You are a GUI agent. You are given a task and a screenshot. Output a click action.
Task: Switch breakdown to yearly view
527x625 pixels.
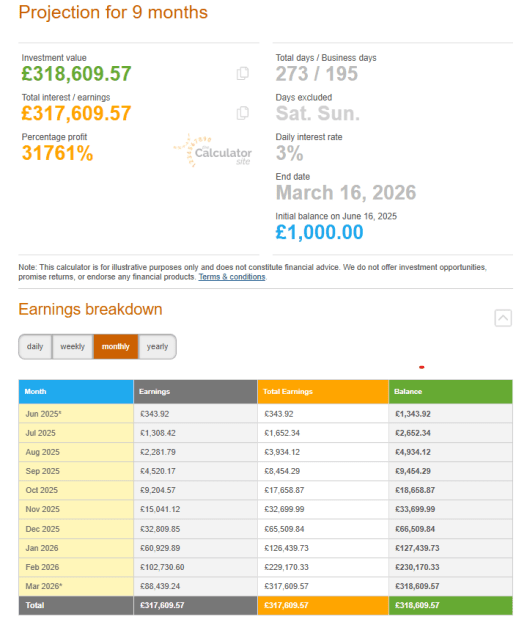pyautogui.click(x=157, y=346)
